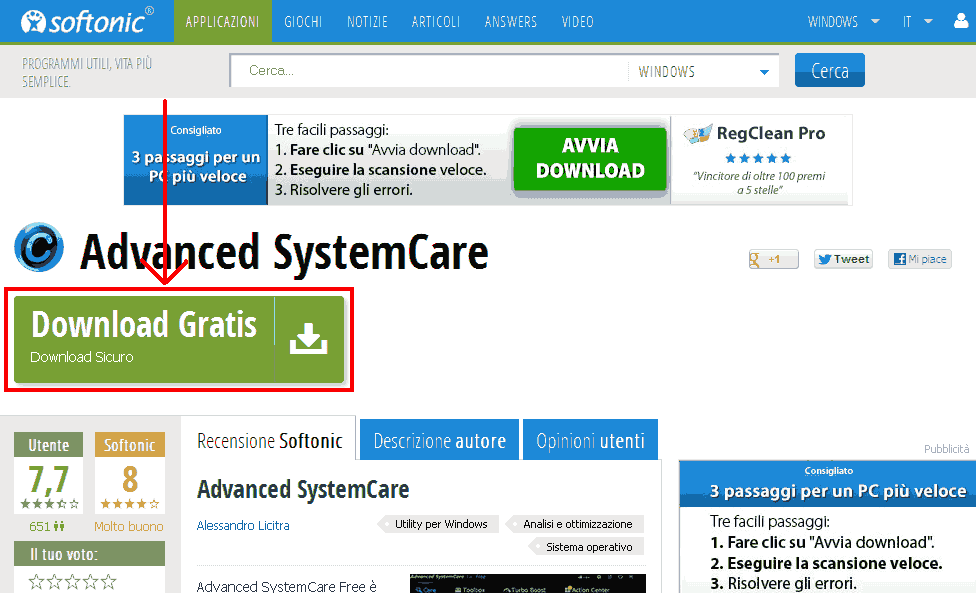Viewport: 976px width, 593px height.
Task: Open the ARTICOLI menu item
Action: point(436,22)
